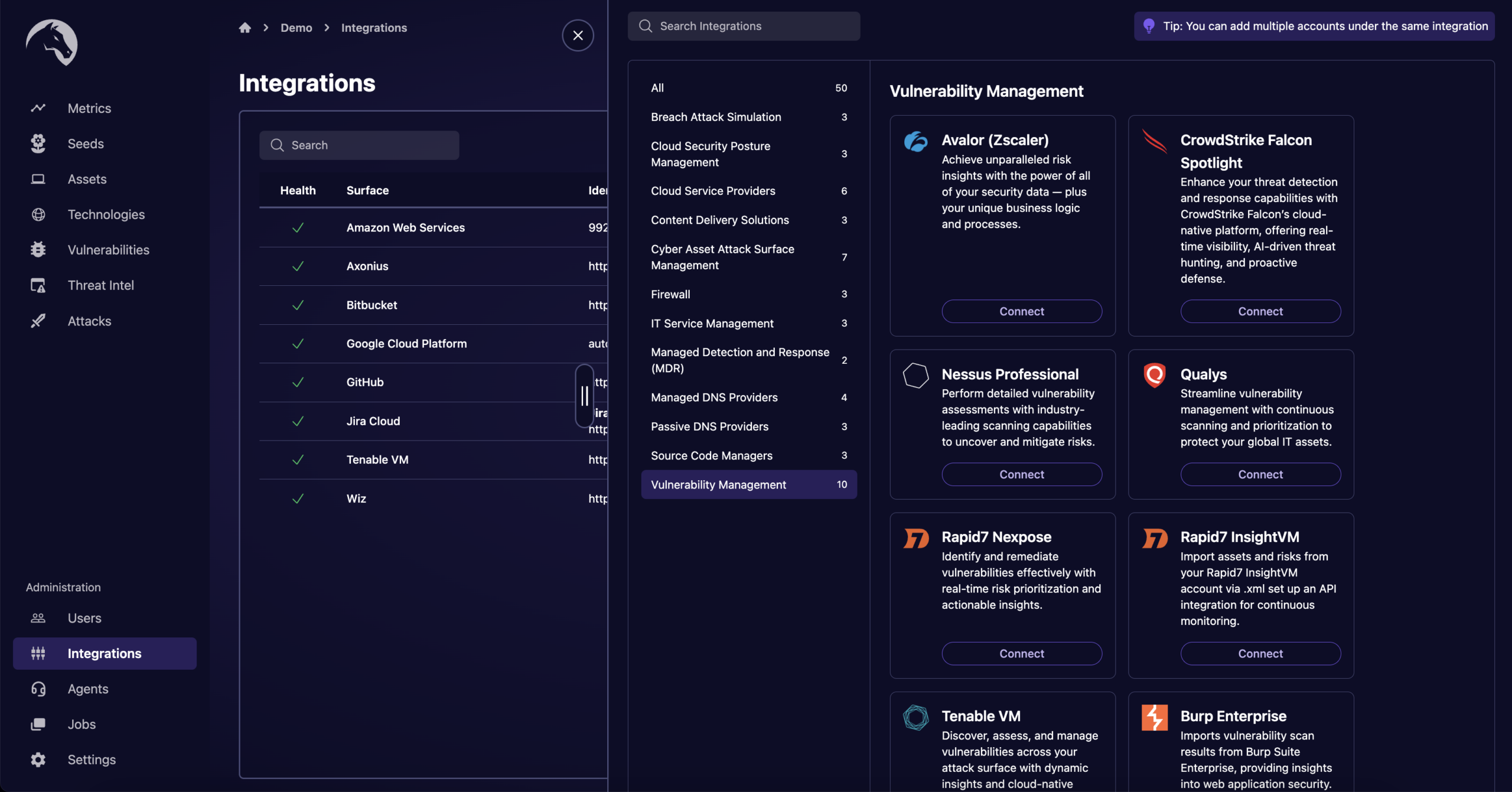Select Breach Attack Simulation category
Viewport: 1512px width, 792px height.
[749, 117]
